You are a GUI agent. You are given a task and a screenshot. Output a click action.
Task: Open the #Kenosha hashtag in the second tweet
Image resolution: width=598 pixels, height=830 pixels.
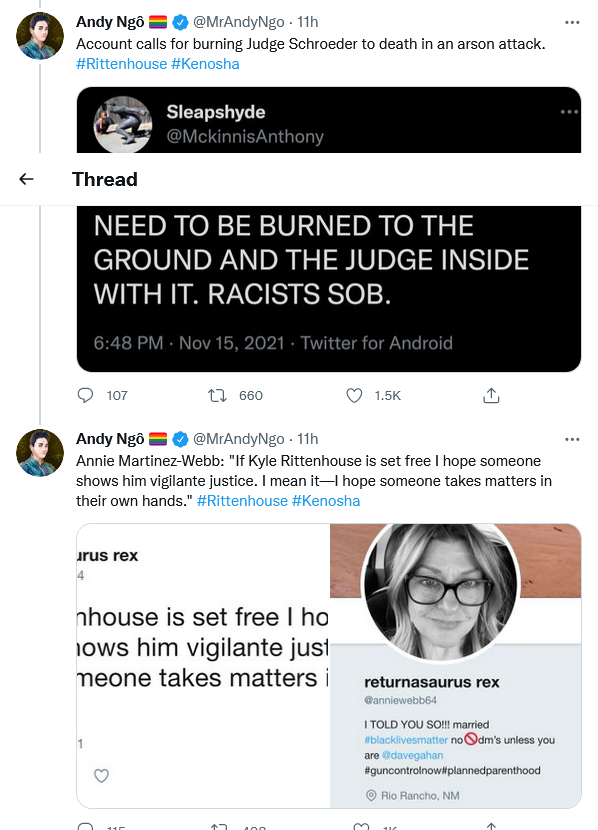(326, 501)
